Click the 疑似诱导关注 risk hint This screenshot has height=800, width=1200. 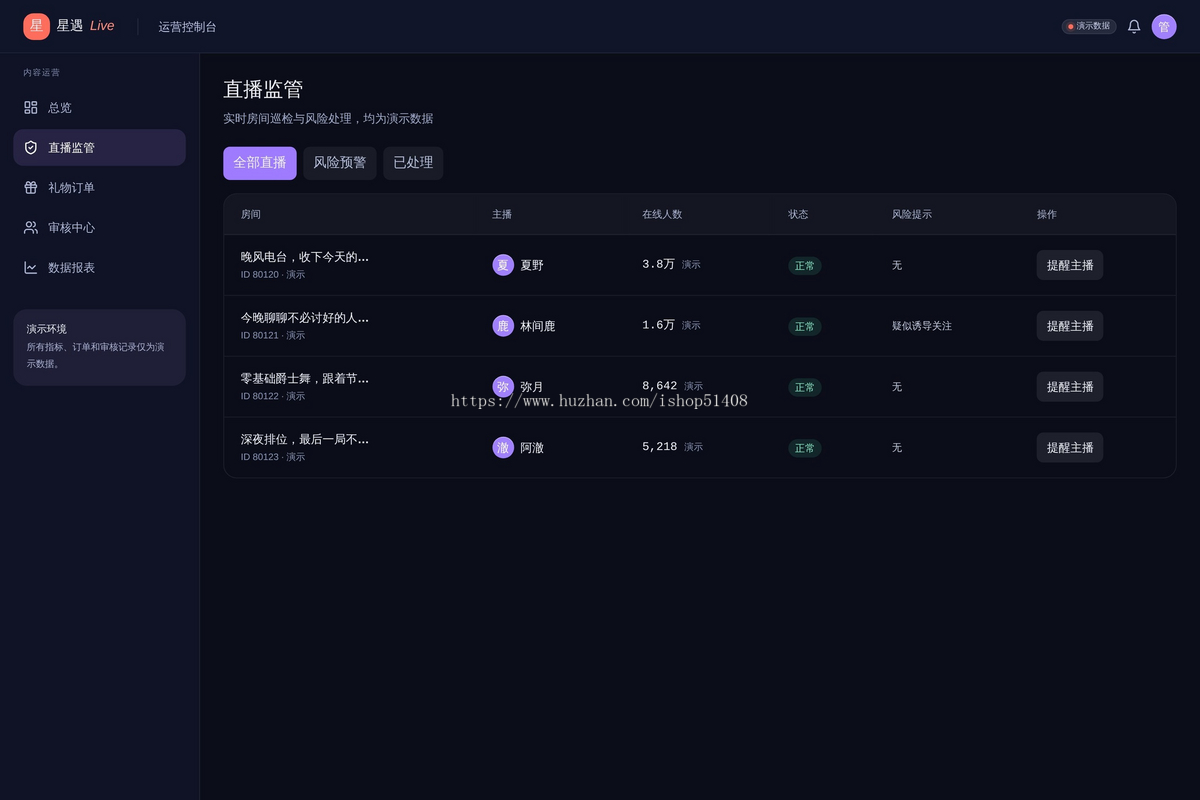pos(922,326)
